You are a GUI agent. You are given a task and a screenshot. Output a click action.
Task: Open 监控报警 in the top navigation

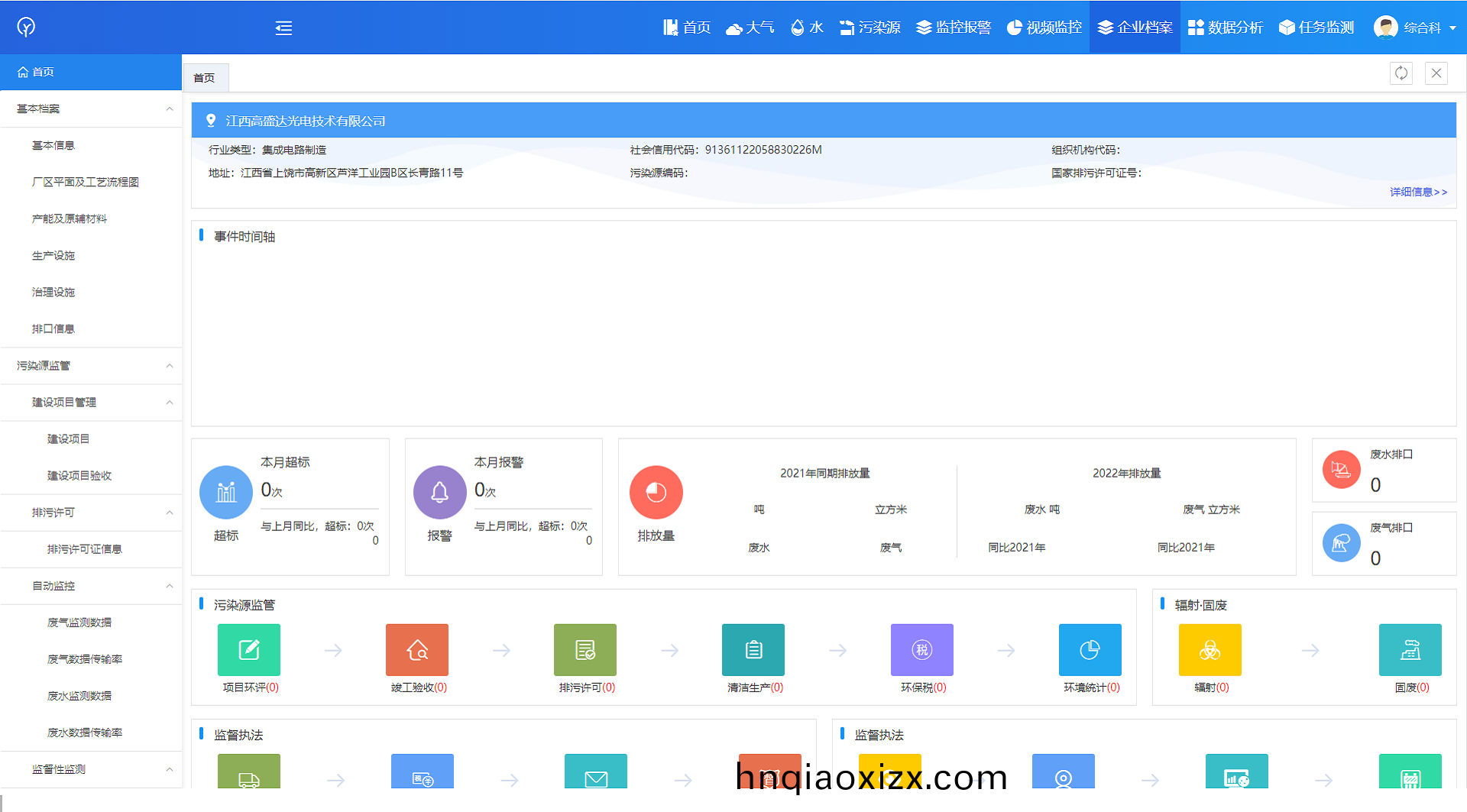953,27
